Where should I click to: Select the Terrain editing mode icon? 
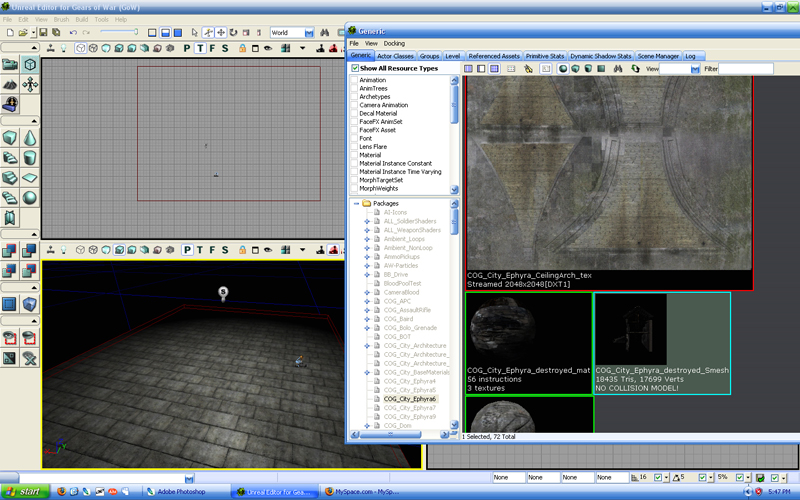[x=10, y=84]
